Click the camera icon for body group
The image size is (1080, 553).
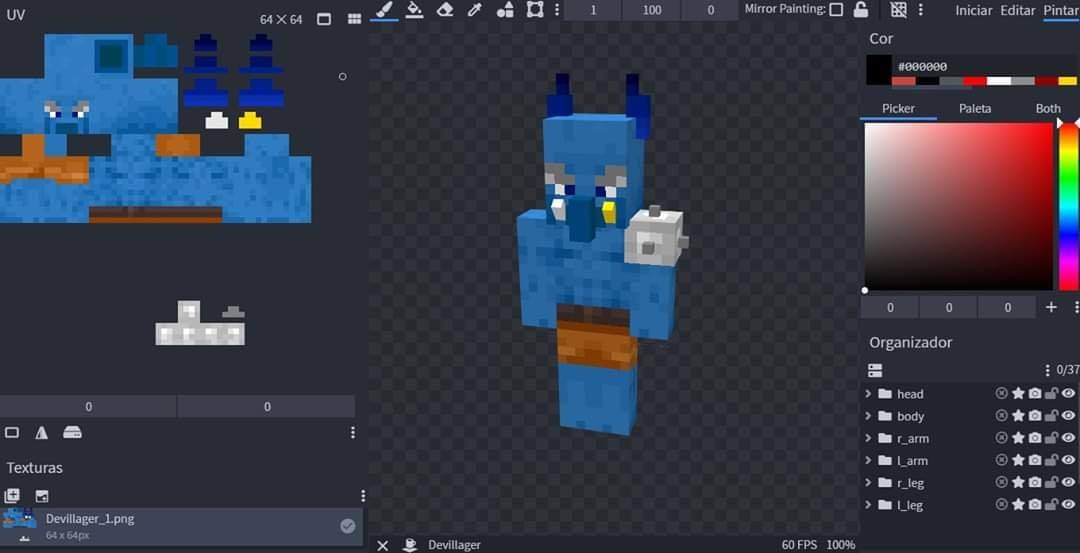click(1035, 416)
